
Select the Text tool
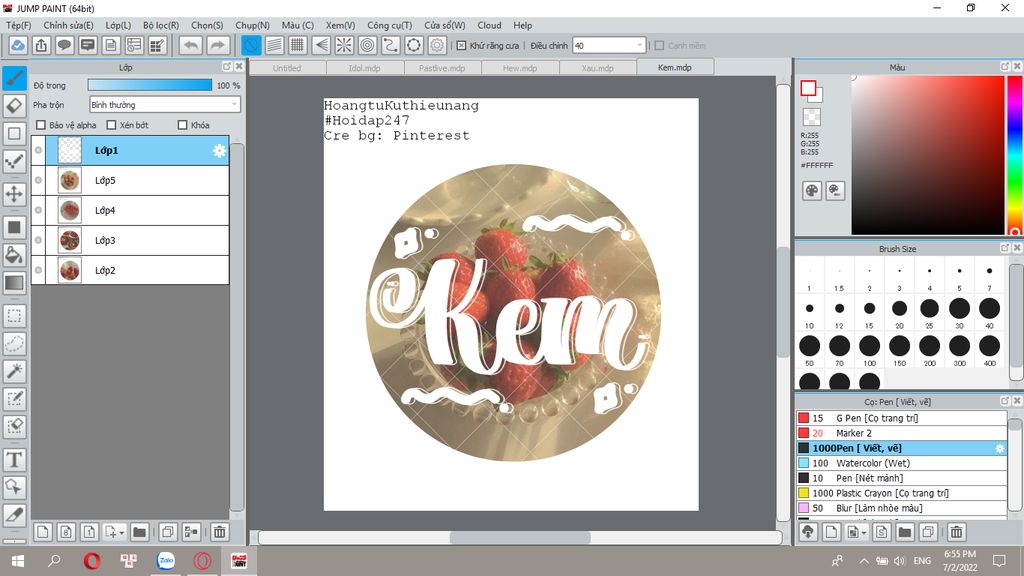(x=14, y=460)
